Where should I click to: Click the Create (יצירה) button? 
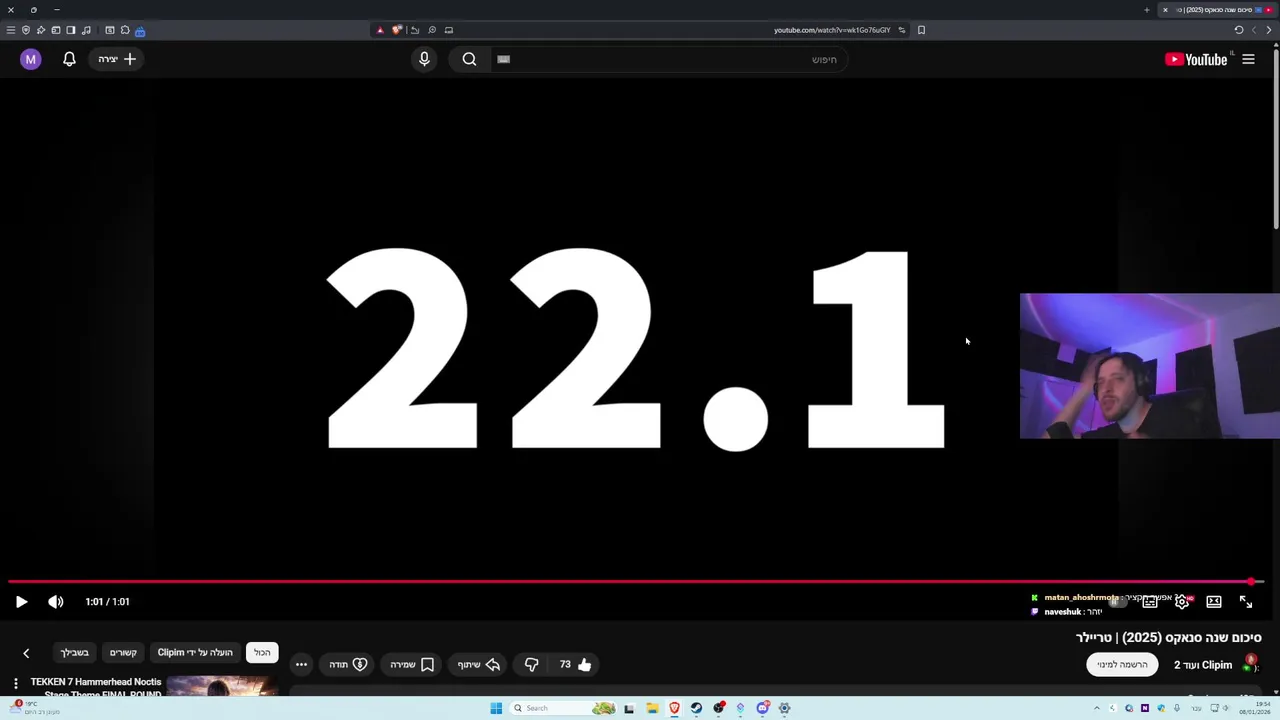[x=117, y=59]
